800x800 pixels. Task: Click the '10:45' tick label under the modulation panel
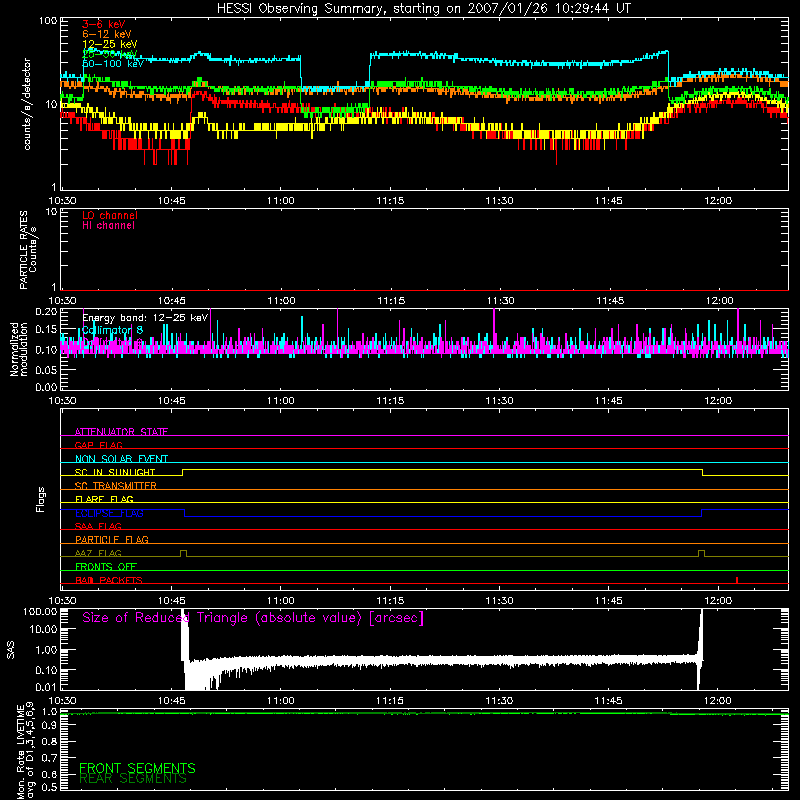point(171,401)
